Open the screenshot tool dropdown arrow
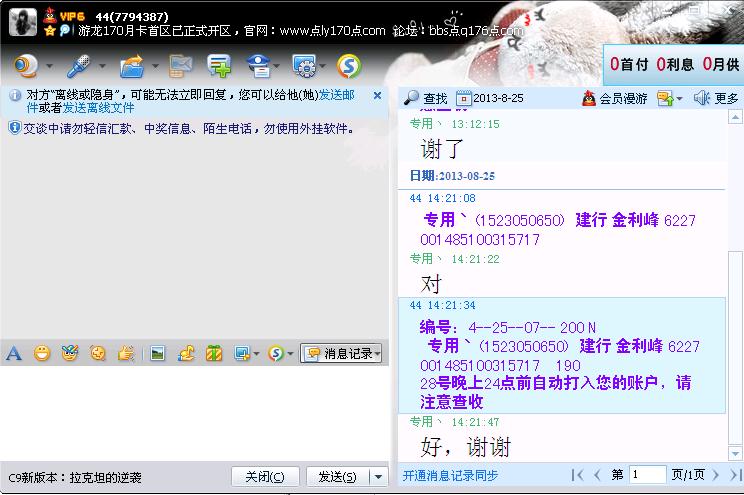 coord(256,354)
